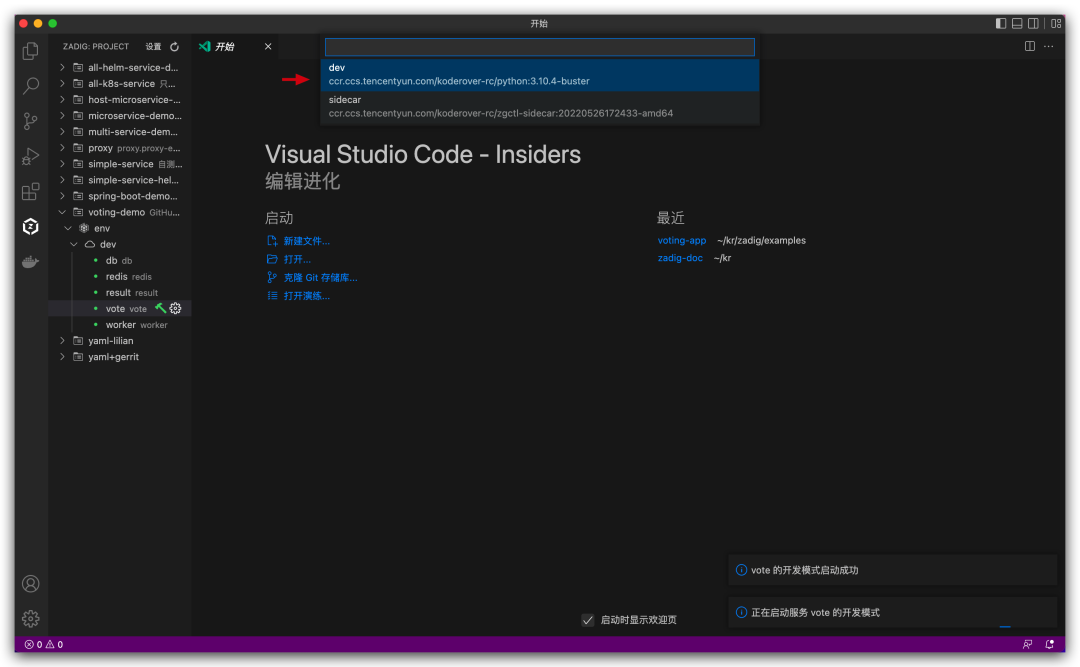The width and height of the screenshot is (1080, 667).
Task: Select the Source Control icon
Action: pyautogui.click(x=30, y=120)
